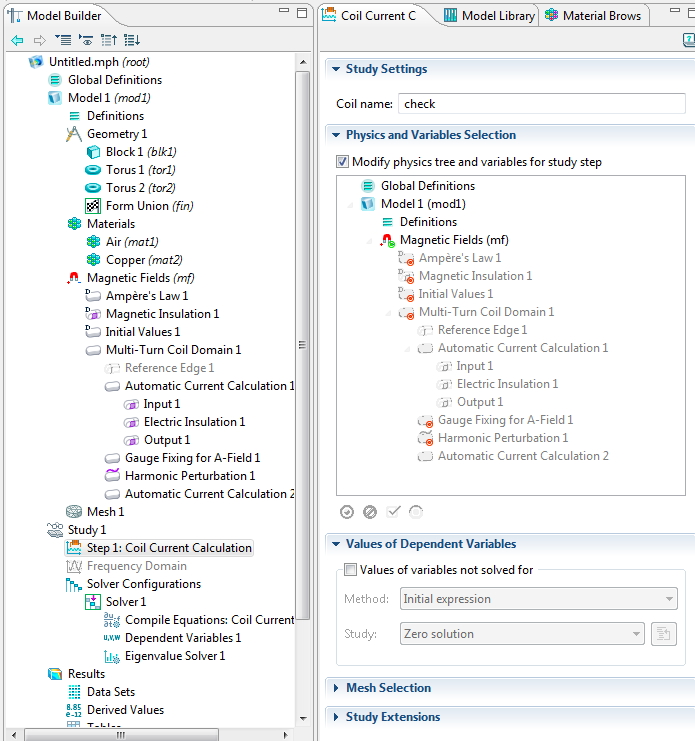Viewport: 695px width, 741px height.
Task: Open the Material Browser tab
Action: tap(595, 16)
